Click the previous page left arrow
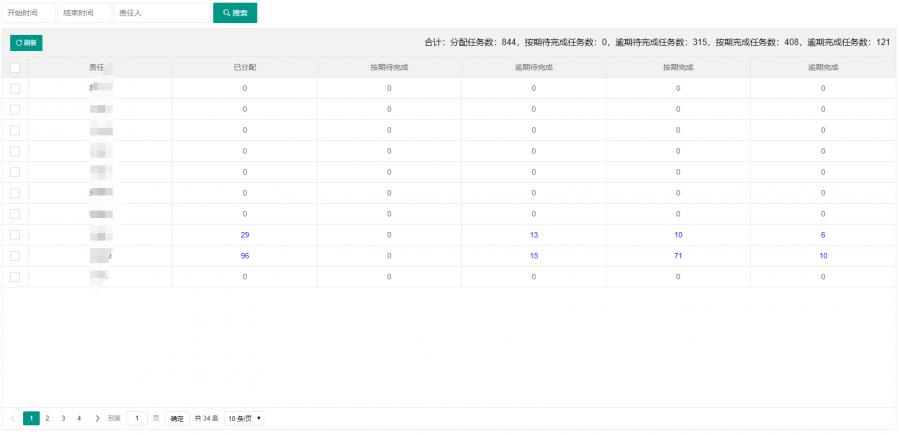The height and width of the screenshot is (435, 899). tap(13, 418)
